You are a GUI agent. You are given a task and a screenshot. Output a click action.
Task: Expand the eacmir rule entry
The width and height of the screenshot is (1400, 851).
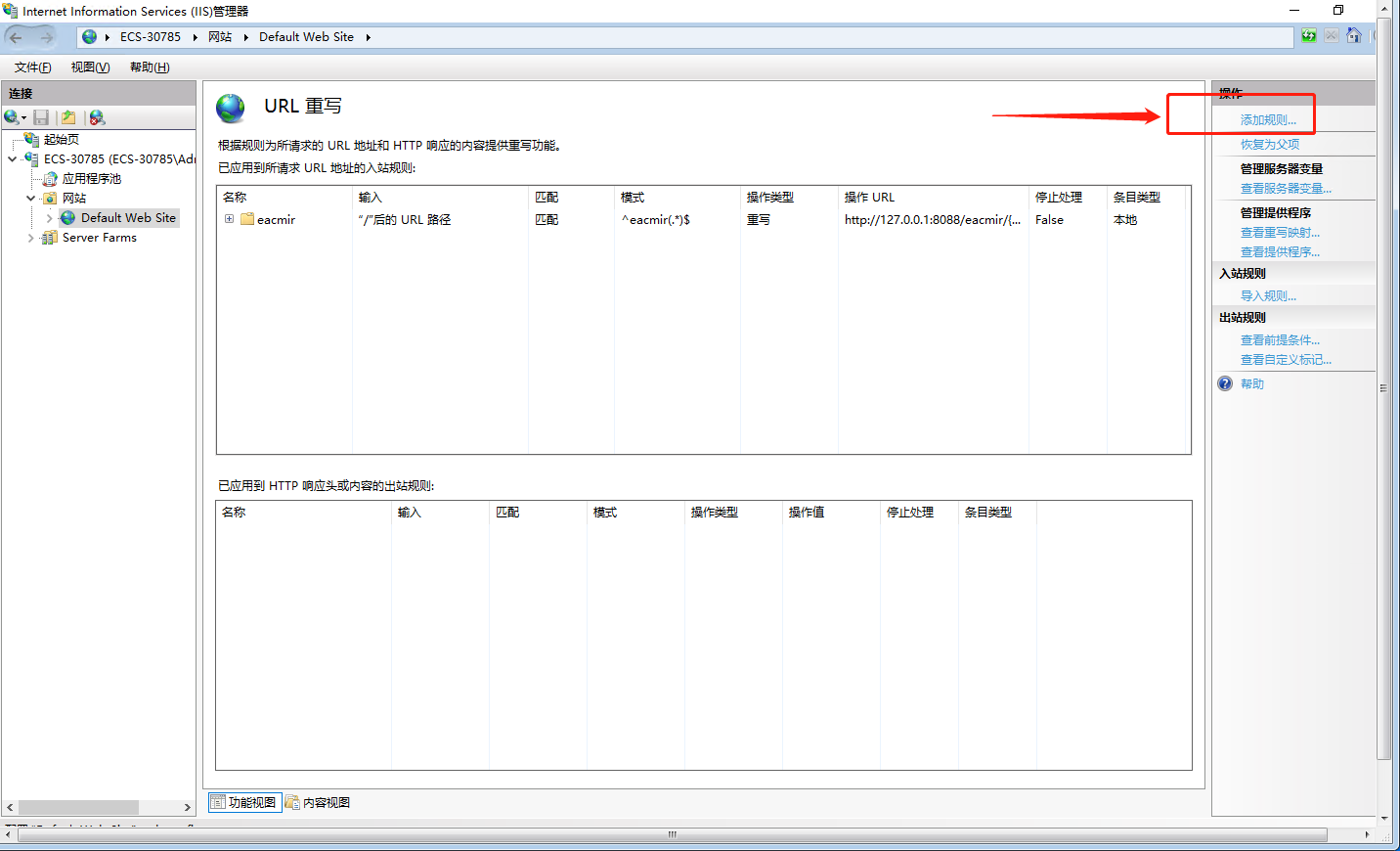[227, 219]
